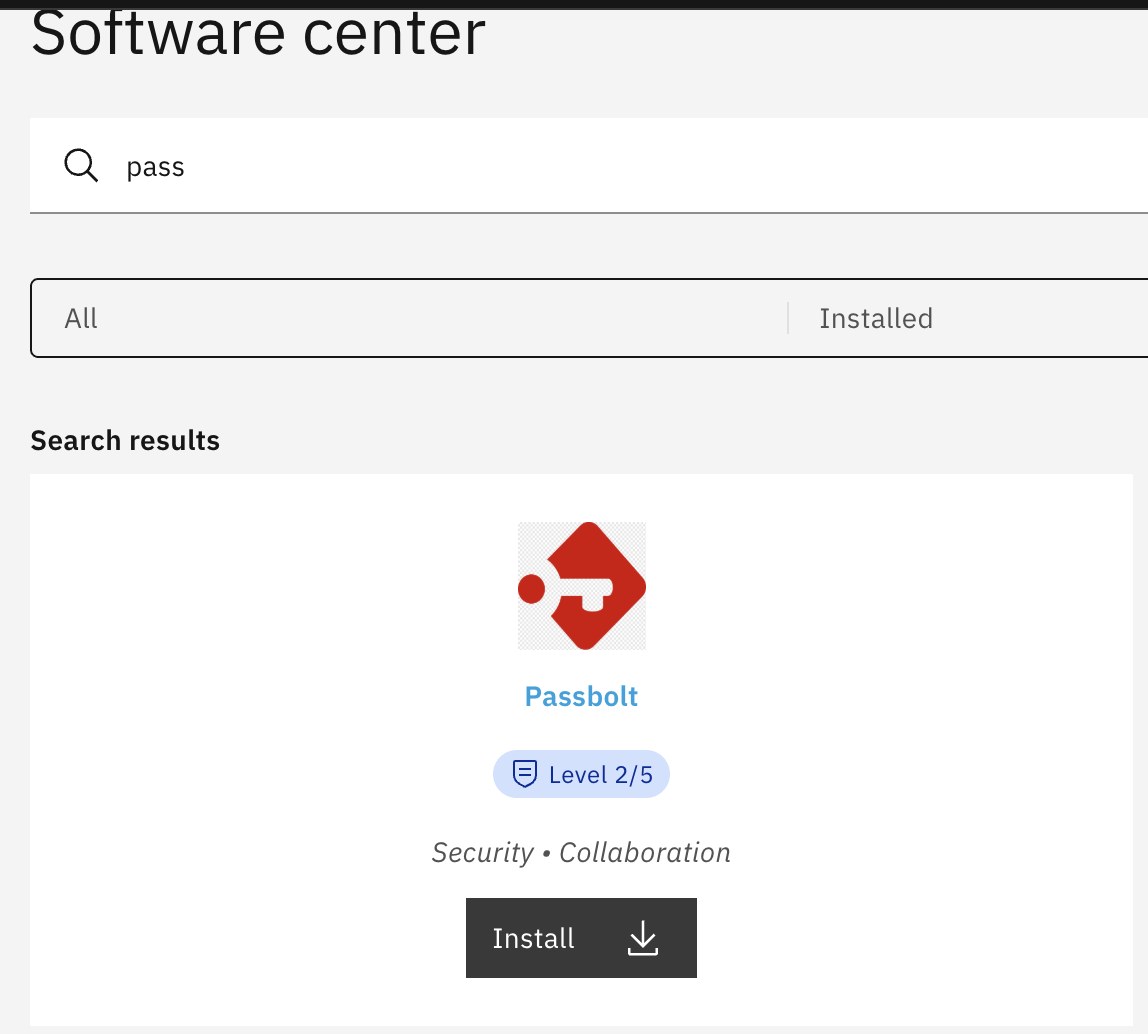The height and width of the screenshot is (1034, 1148).
Task: Switch to the Installed filter tab
Action: [x=876, y=318]
